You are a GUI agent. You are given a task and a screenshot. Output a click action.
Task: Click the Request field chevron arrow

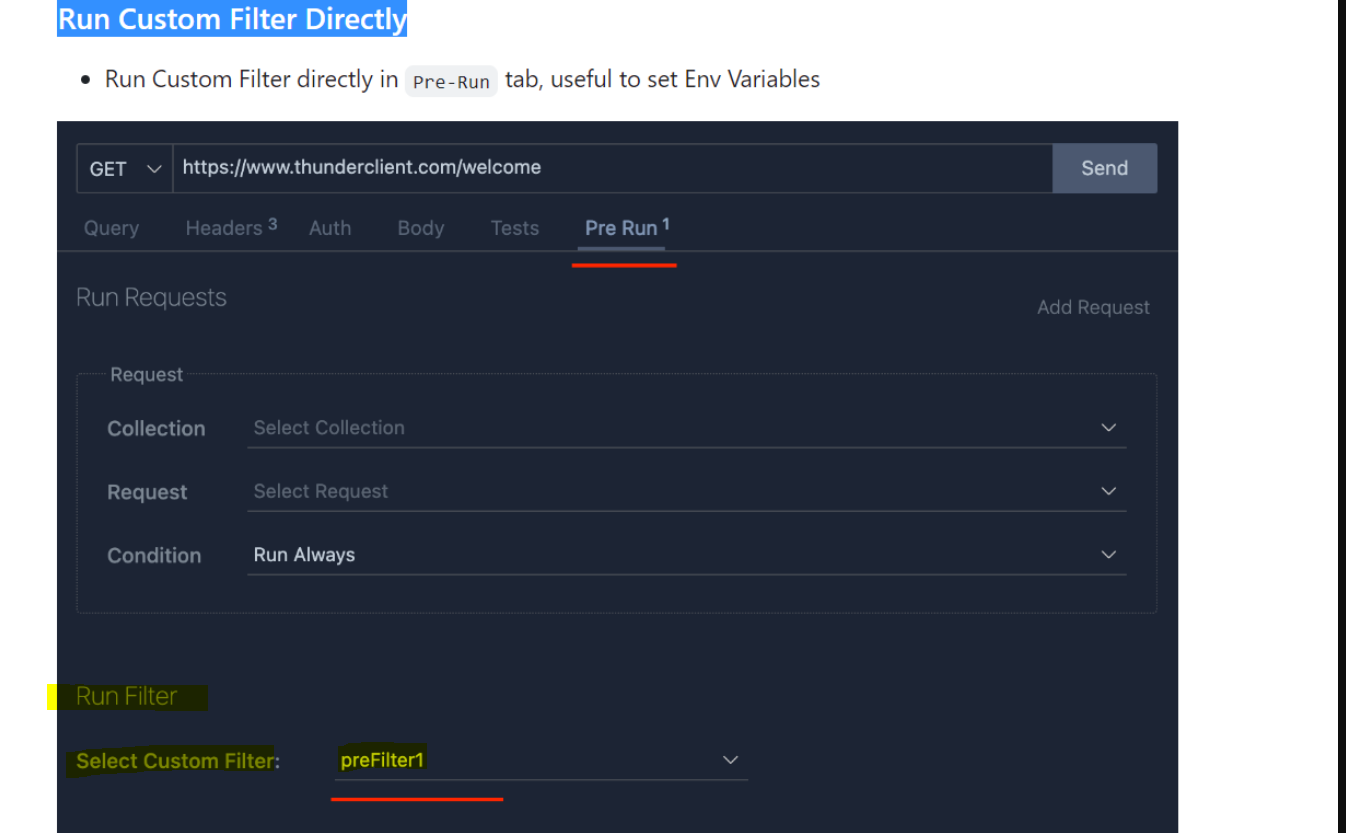(x=1108, y=491)
